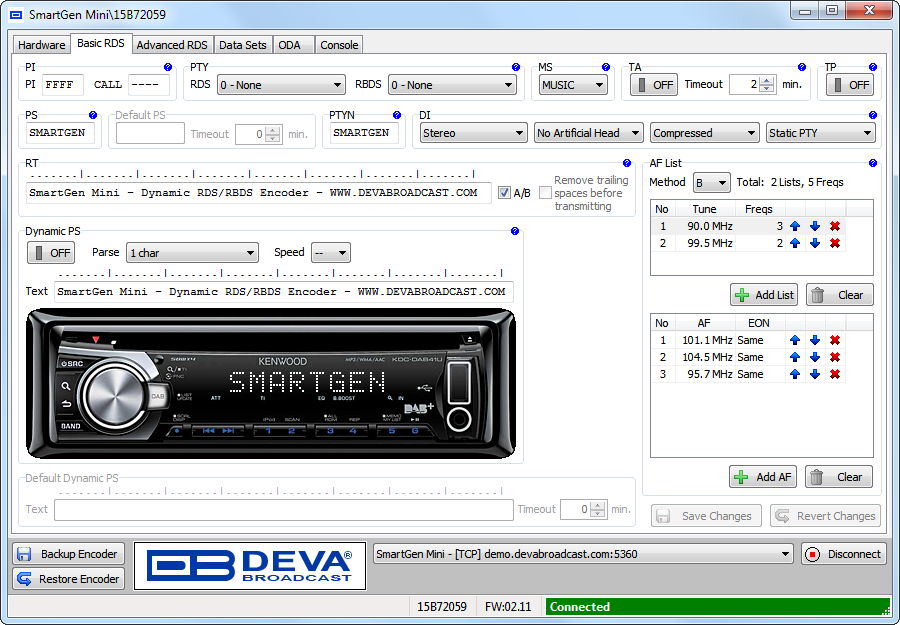Remove the 95.7 MHz AF entry
The height and width of the screenshot is (625, 900).
(834, 374)
